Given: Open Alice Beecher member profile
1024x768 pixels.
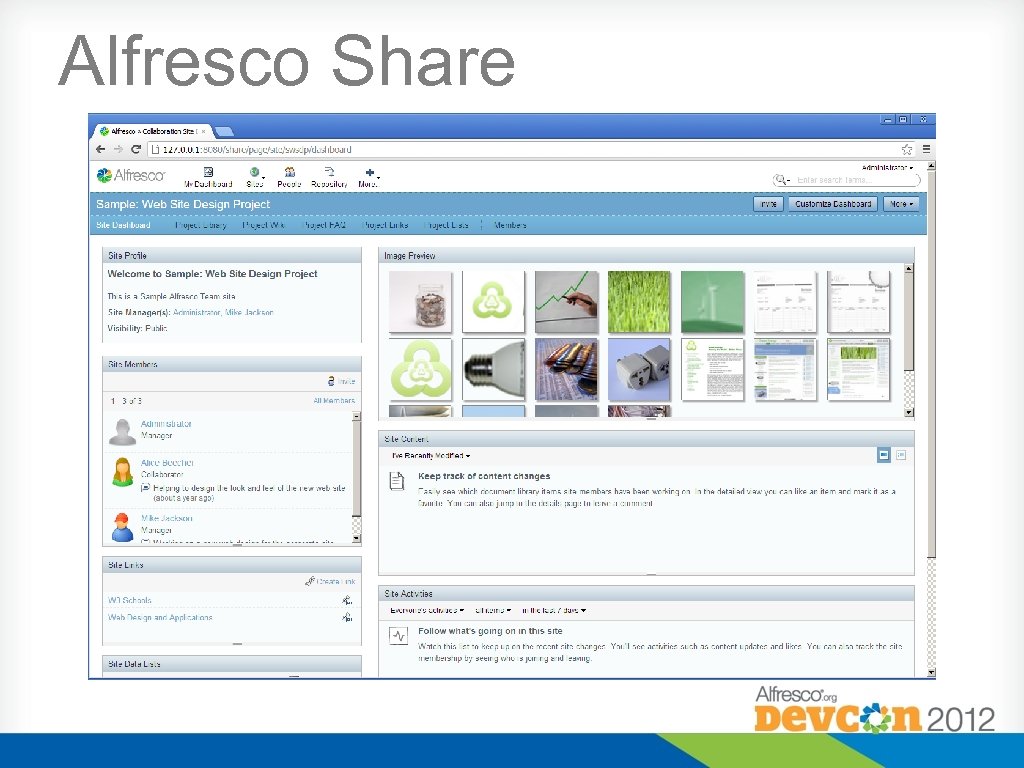Looking at the screenshot, I should 167,463.
